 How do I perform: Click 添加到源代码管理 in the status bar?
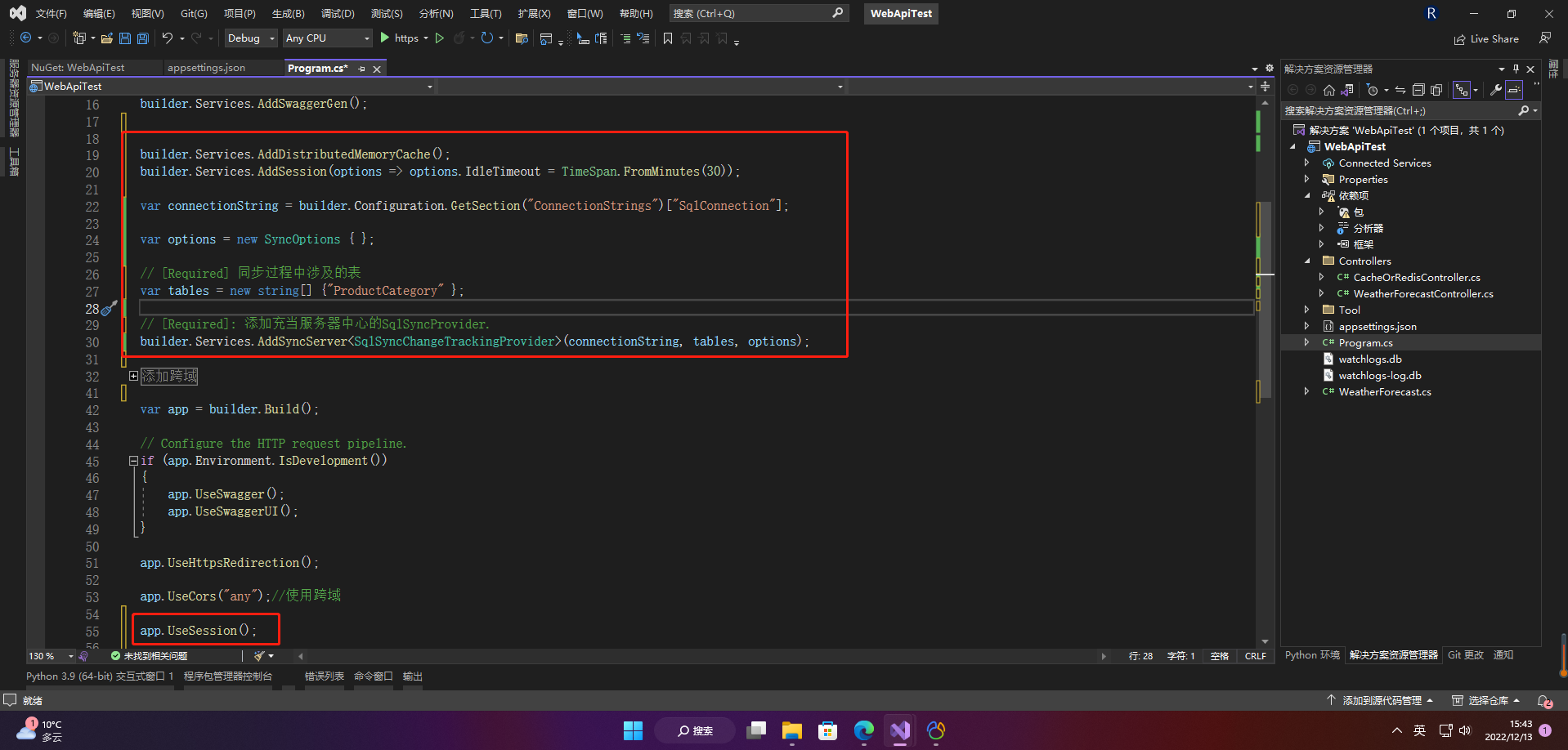click(1380, 700)
